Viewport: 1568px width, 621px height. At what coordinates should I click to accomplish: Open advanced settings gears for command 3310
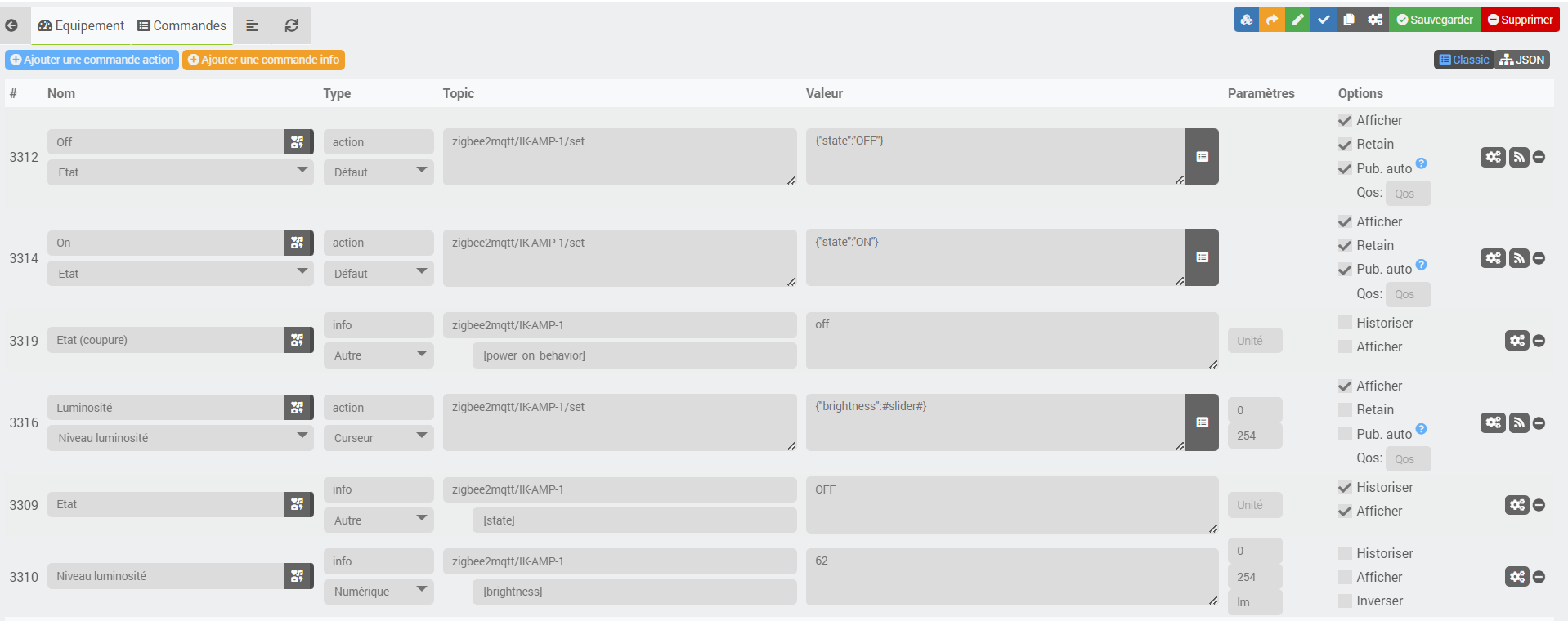pyautogui.click(x=1516, y=577)
